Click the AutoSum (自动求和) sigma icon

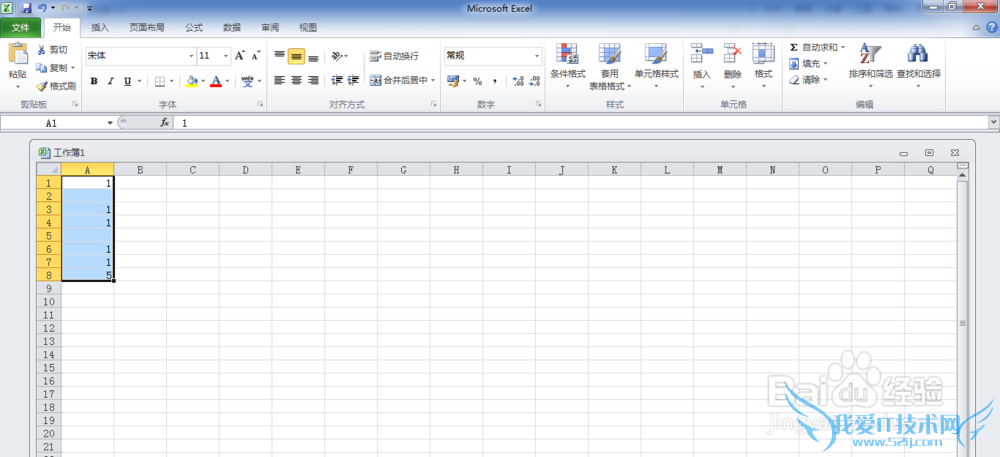(x=794, y=47)
